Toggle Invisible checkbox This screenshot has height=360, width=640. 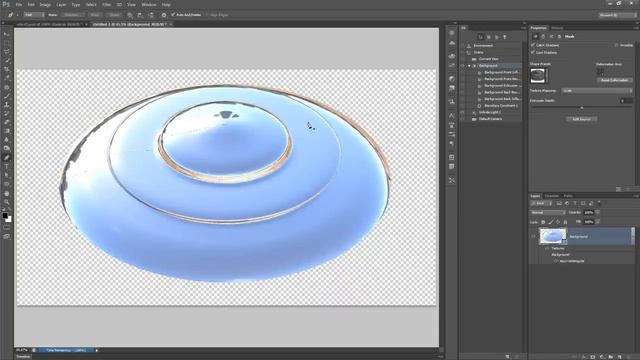coord(616,45)
